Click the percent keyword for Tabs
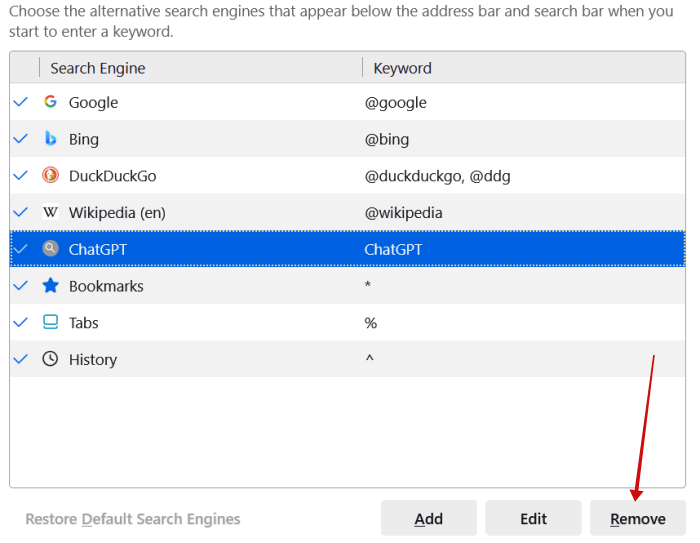 [371, 322]
